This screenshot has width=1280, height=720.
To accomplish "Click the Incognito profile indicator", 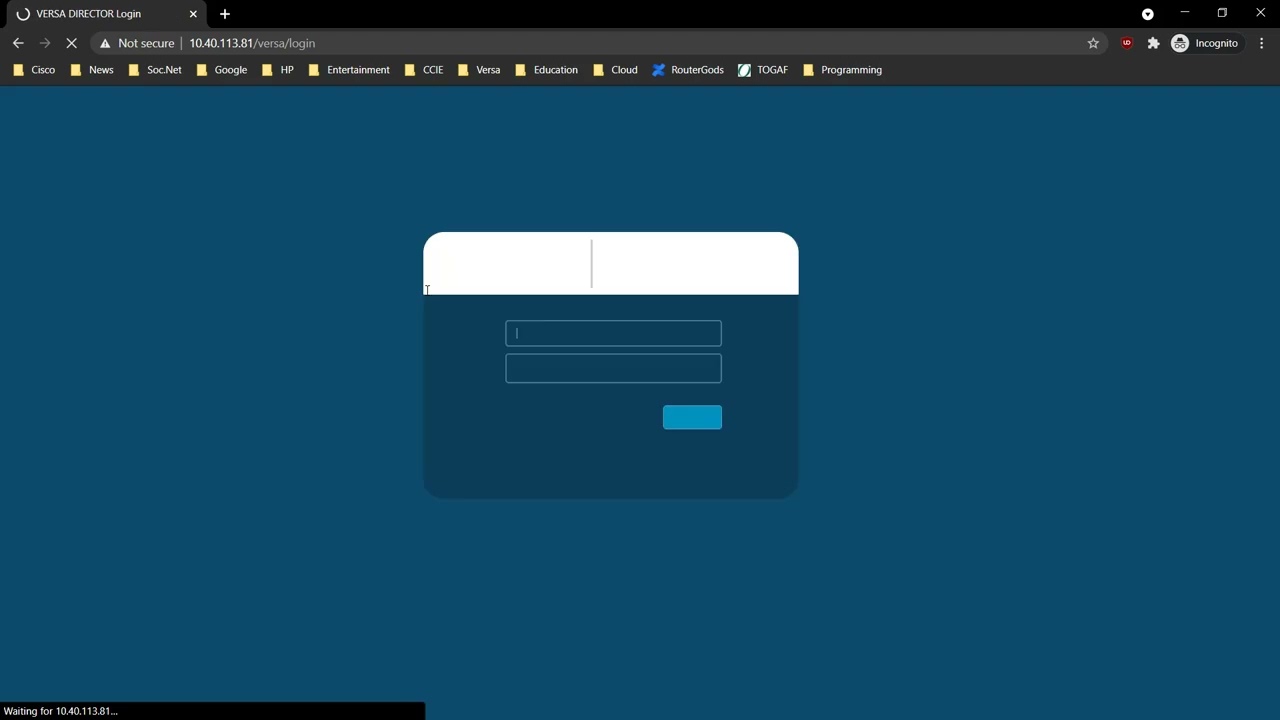I will pos(1205,43).
